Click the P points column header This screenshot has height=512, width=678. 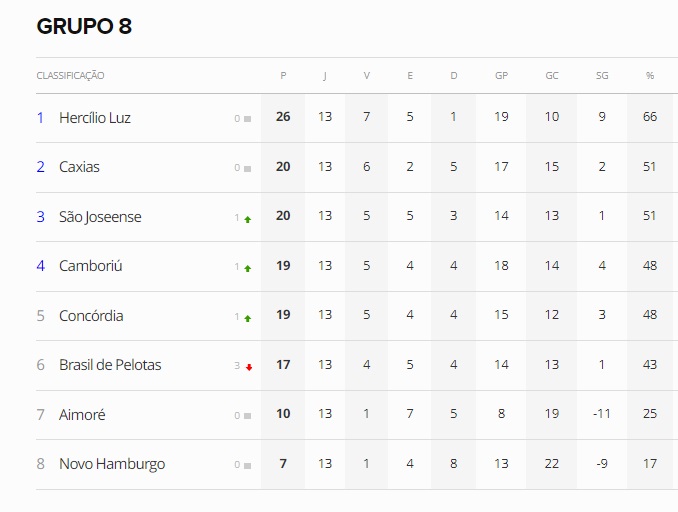(x=283, y=76)
